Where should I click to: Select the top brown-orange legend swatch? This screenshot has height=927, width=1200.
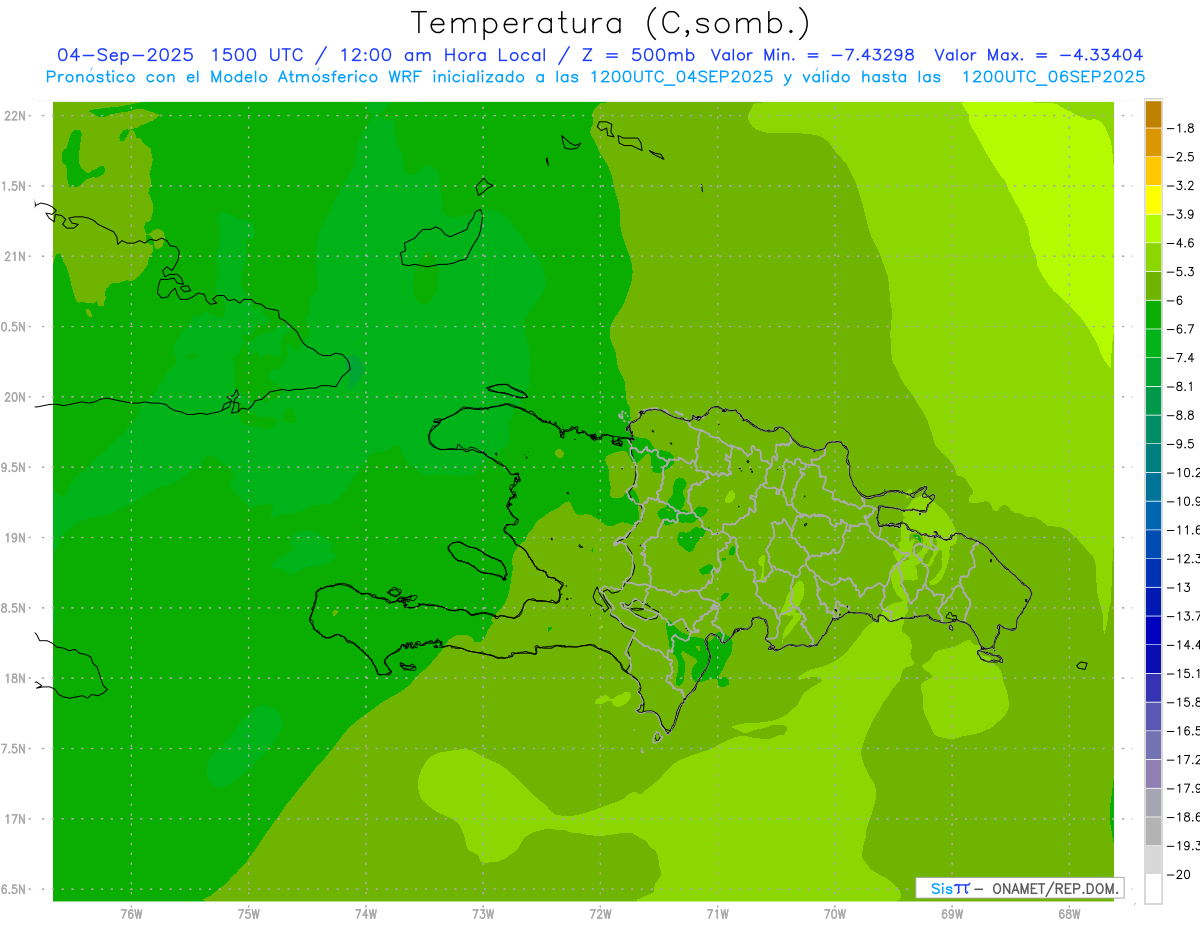coord(1153,114)
